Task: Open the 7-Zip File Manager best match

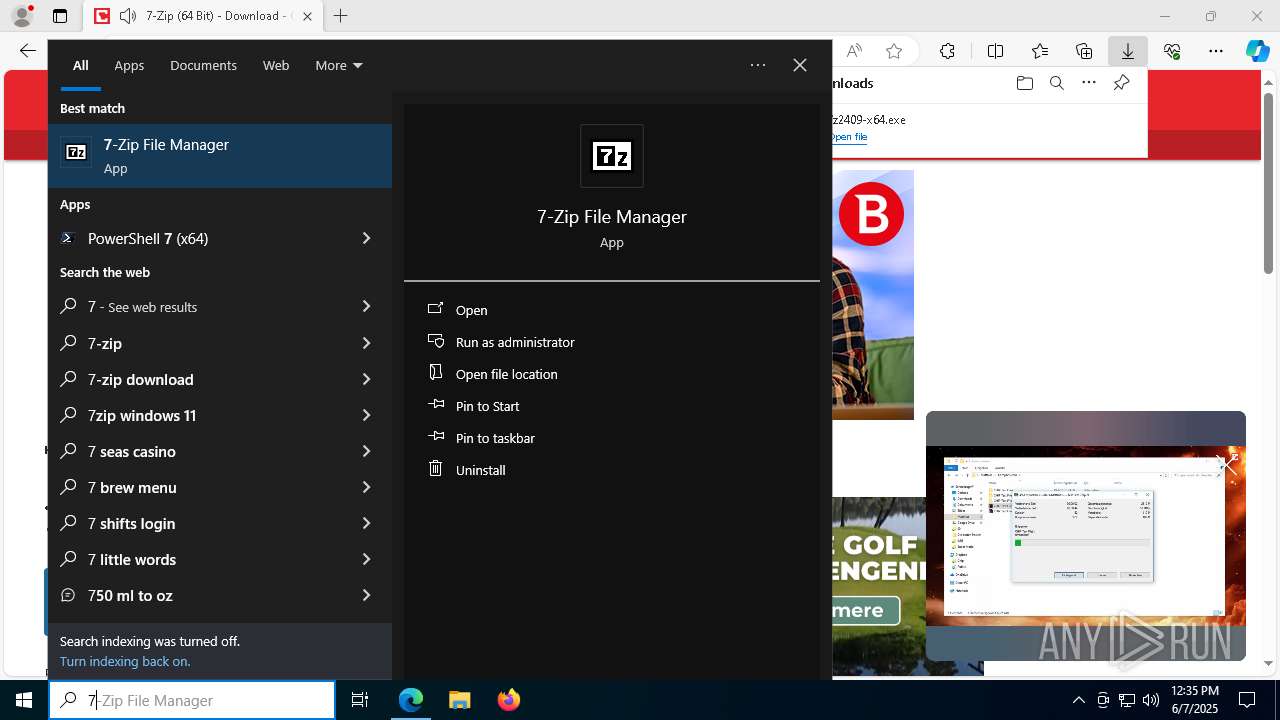Action: 220,156
